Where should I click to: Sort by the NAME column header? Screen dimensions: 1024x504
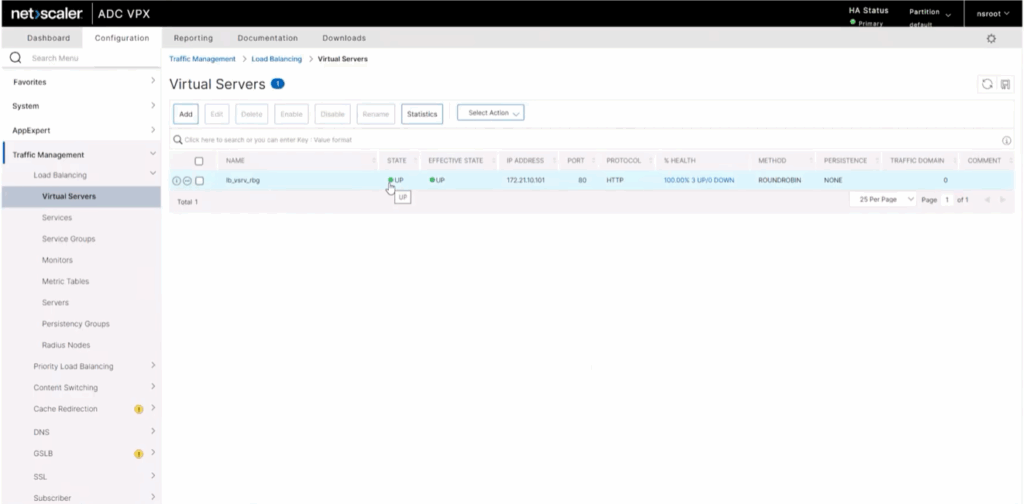click(235, 161)
